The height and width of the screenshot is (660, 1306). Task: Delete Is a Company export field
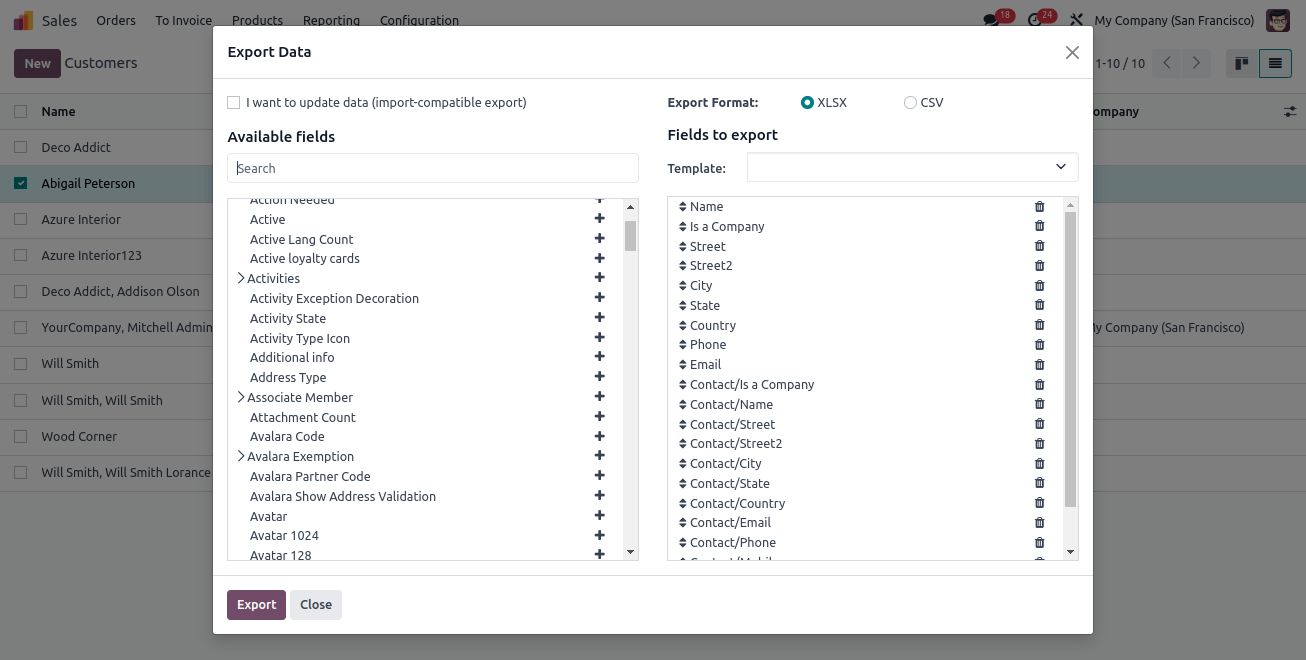1040,226
